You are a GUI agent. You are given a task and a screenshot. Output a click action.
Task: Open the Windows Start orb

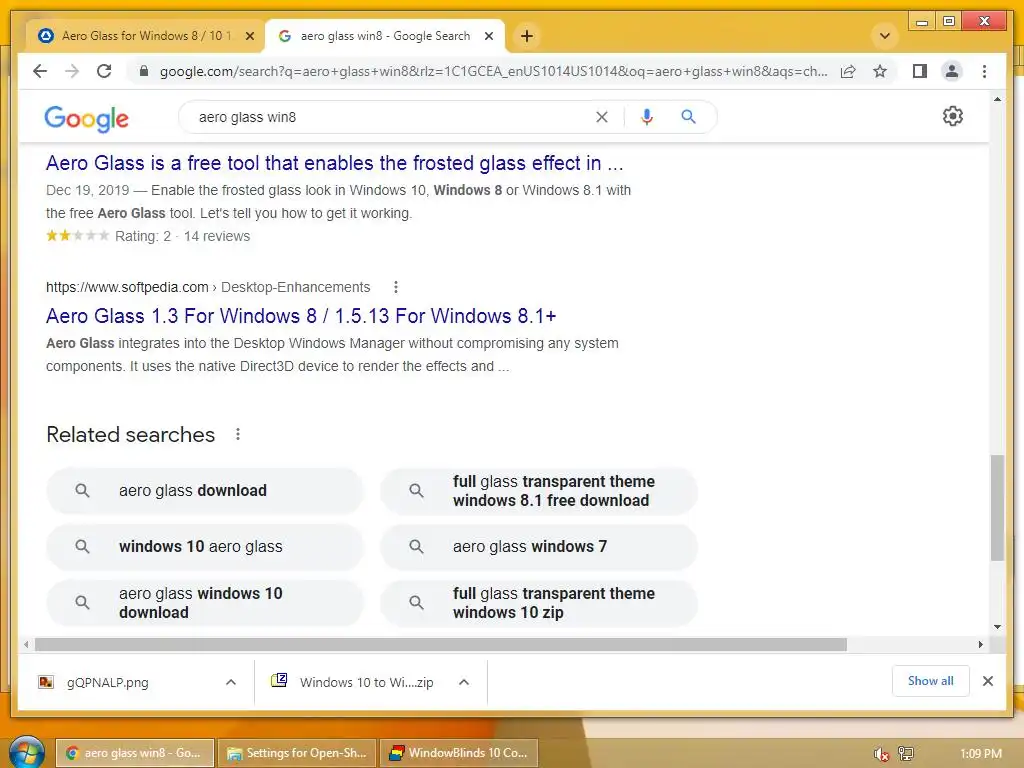coord(26,752)
